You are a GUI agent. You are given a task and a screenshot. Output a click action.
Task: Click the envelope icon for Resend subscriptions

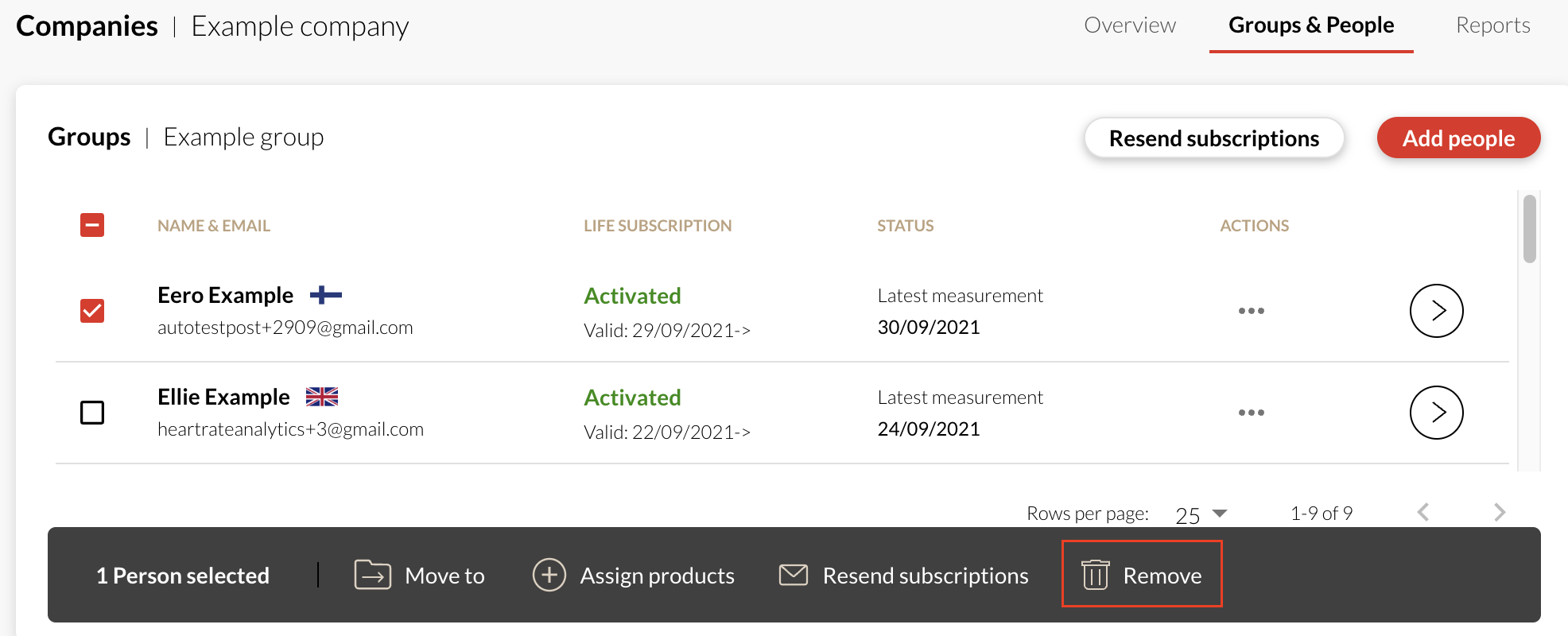pyautogui.click(x=793, y=574)
